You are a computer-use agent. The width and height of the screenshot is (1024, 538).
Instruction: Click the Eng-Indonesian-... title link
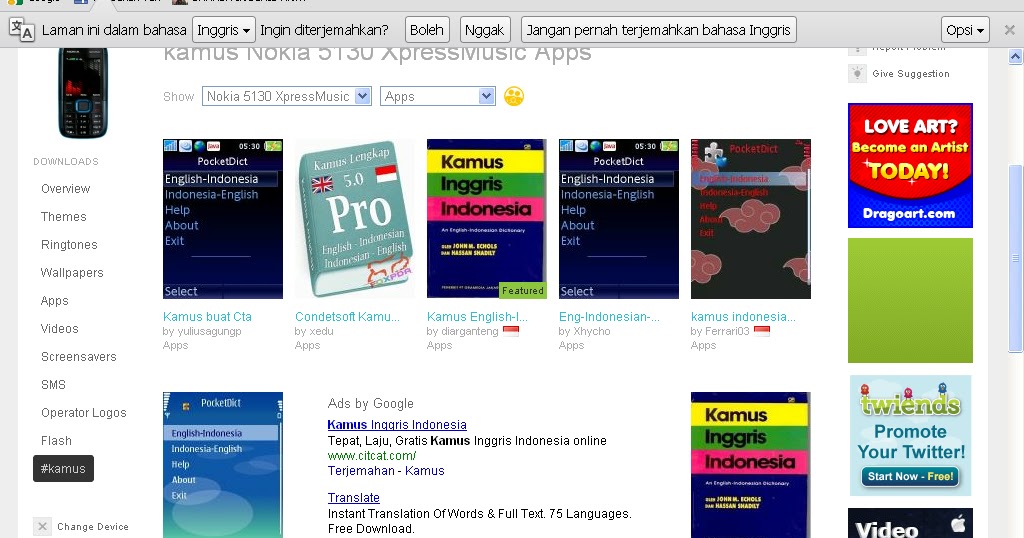(609, 317)
